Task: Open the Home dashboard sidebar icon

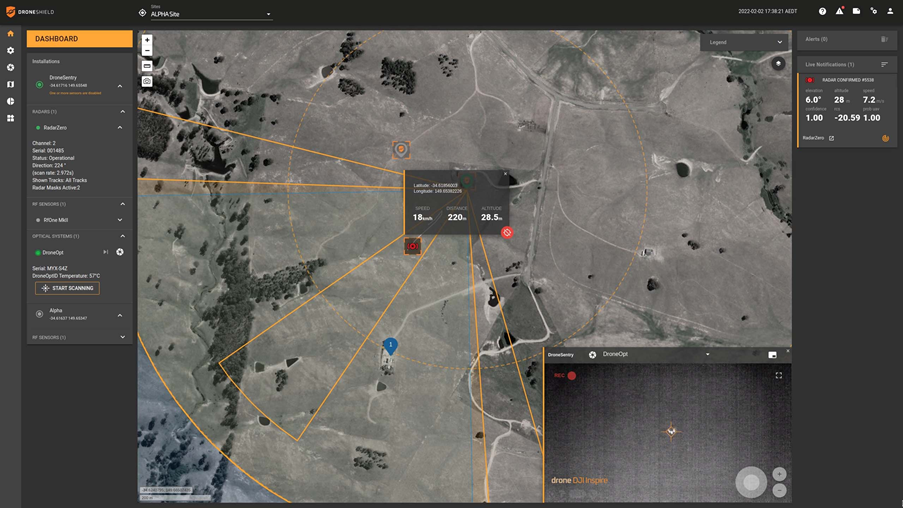Action: point(10,33)
